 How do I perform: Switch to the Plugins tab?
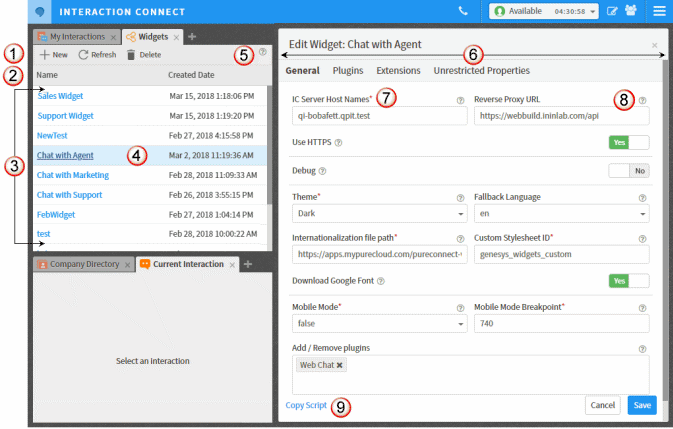(347, 71)
